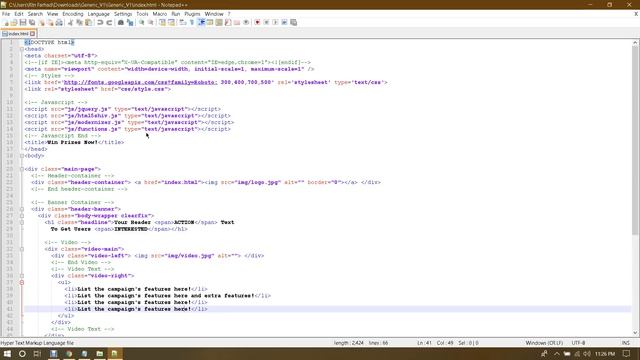Open the user-defined language dialog icon
This screenshot has width=640, height=360.
tap(210, 22)
